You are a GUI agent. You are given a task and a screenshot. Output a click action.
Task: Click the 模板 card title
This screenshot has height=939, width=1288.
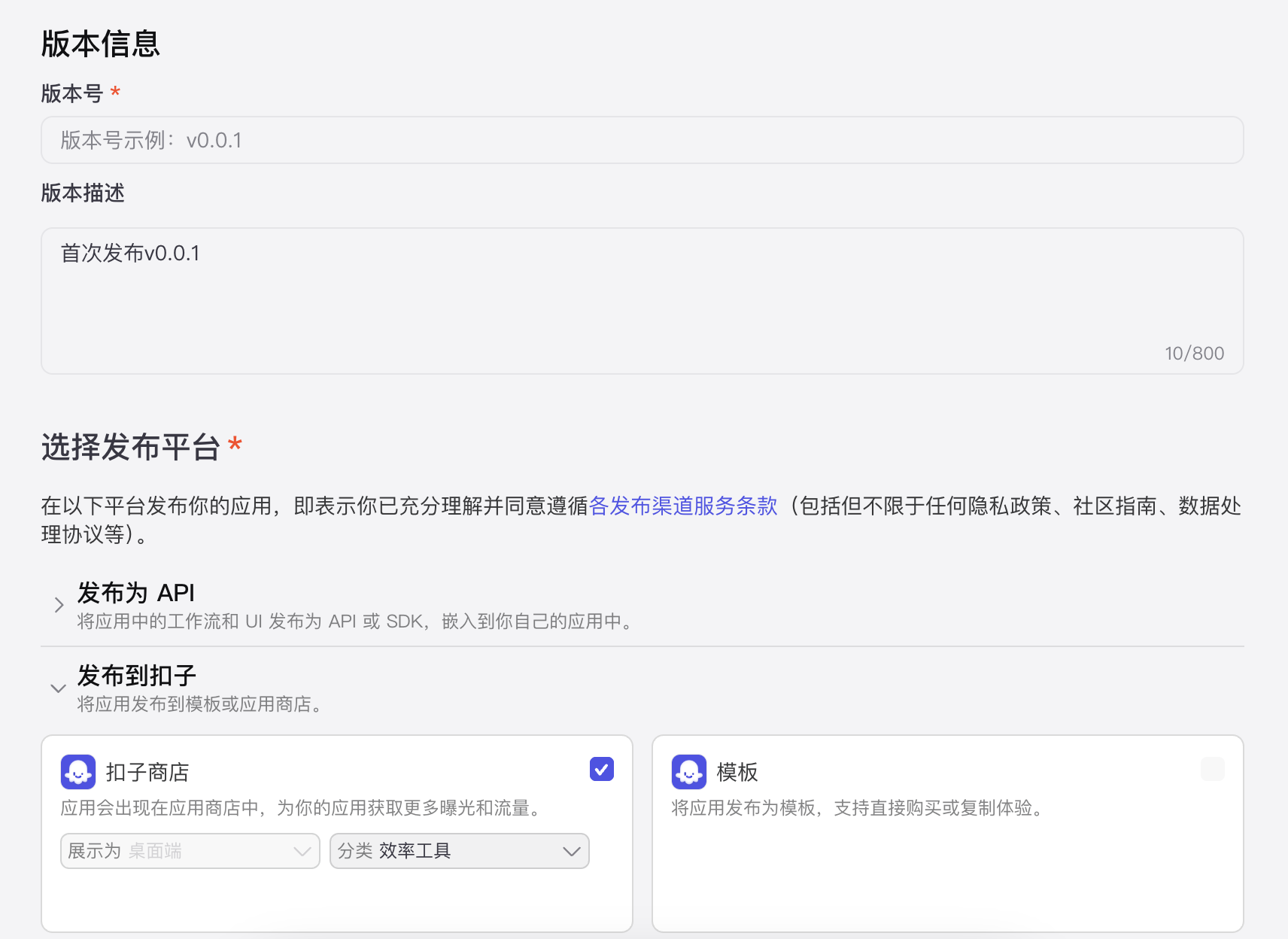(x=737, y=772)
